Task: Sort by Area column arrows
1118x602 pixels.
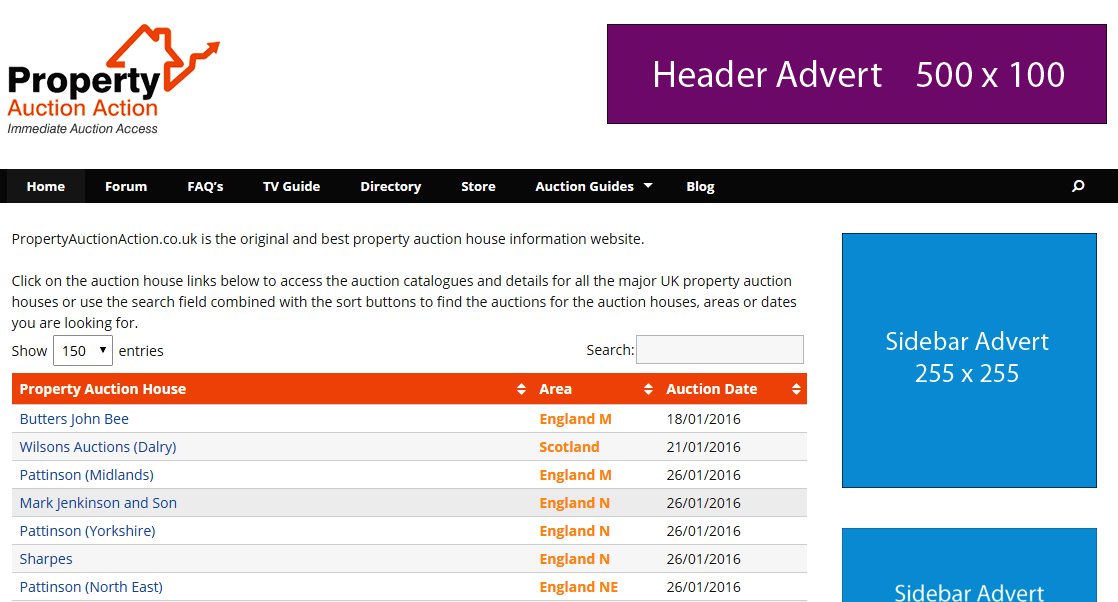Action: coord(648,389)
